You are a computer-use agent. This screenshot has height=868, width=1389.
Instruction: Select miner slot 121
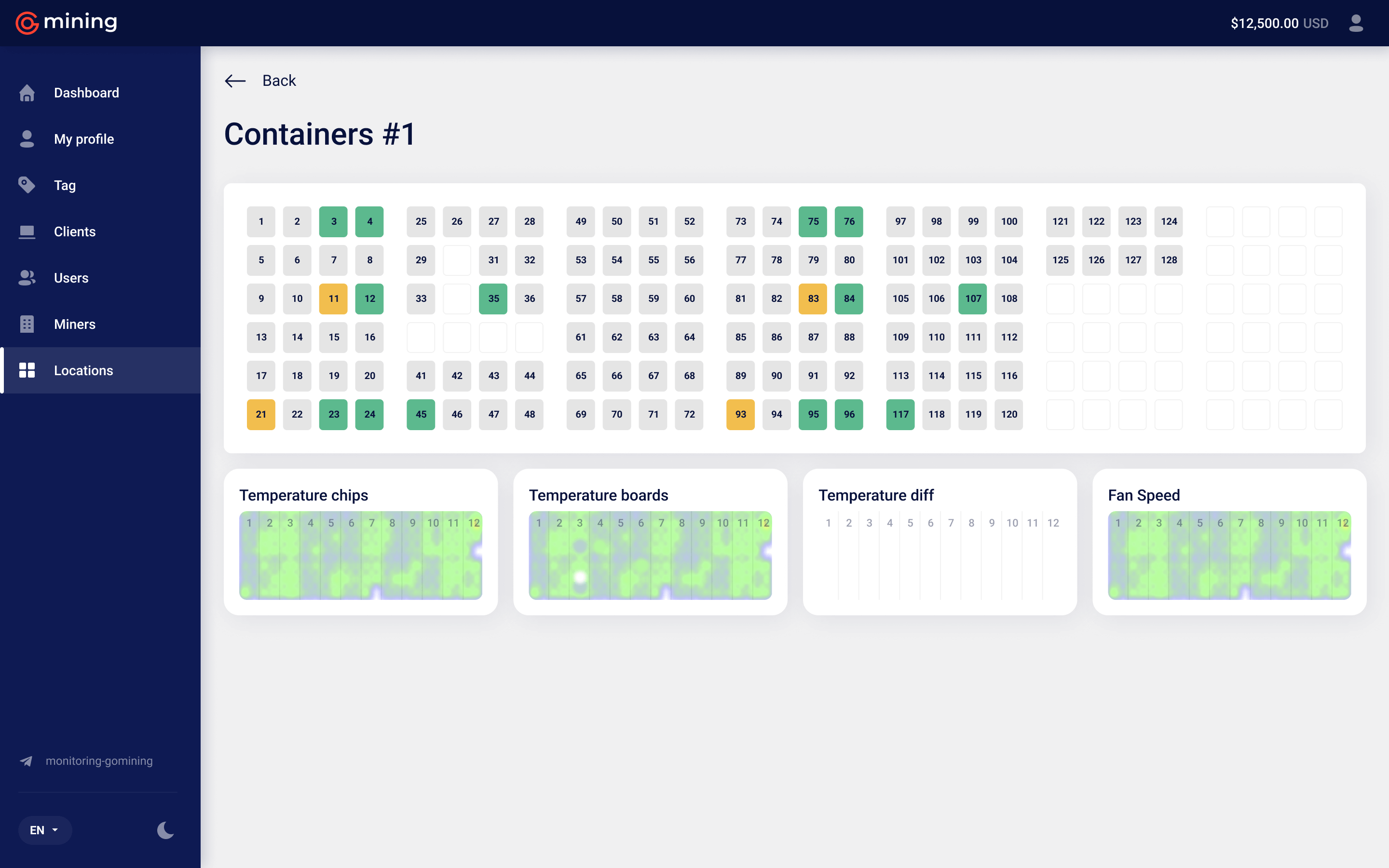[x=1060, y=222]
